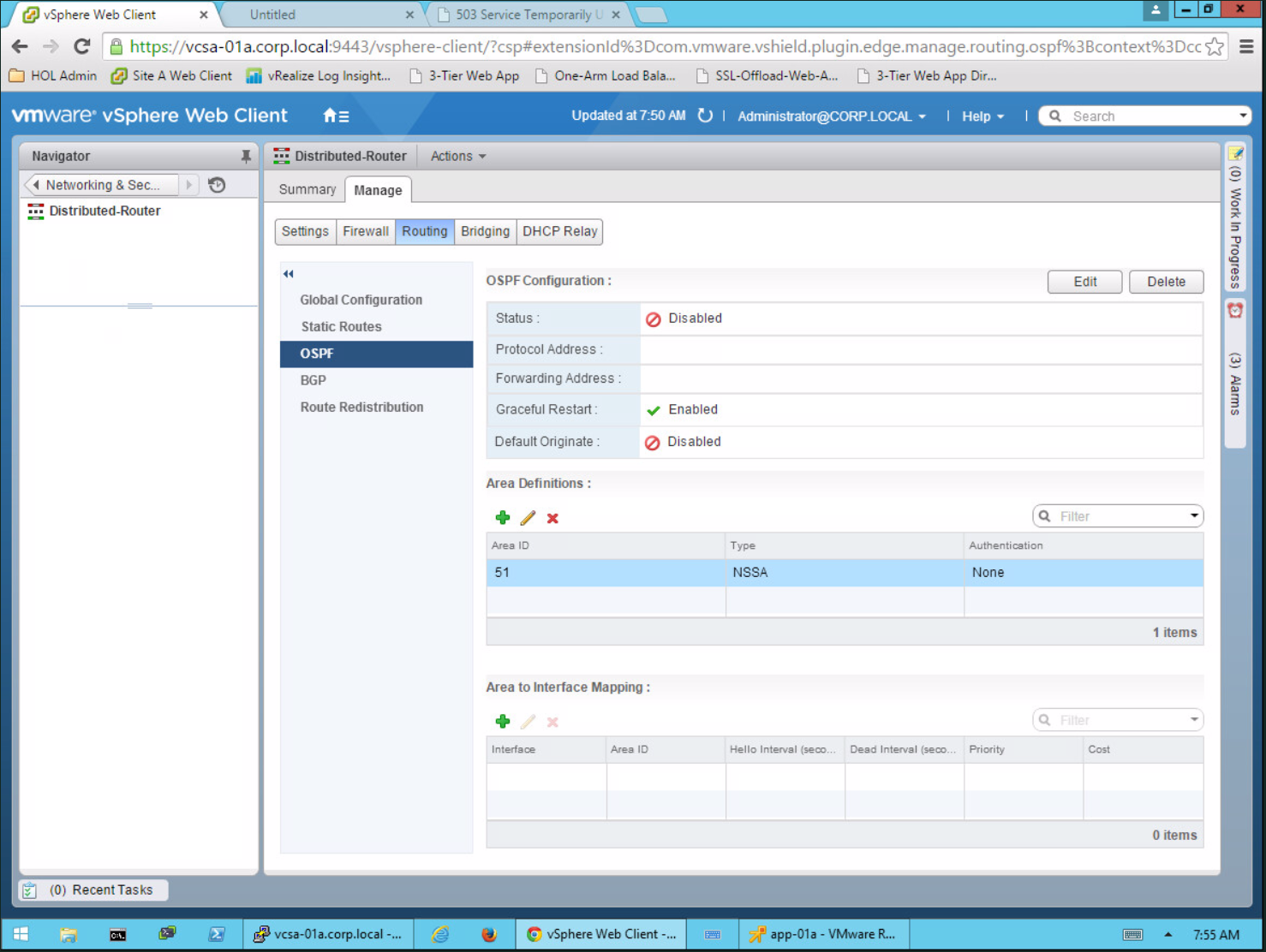
Task: Open Administrator@CORP.LOCAL user menu
Action: point(832,116)
